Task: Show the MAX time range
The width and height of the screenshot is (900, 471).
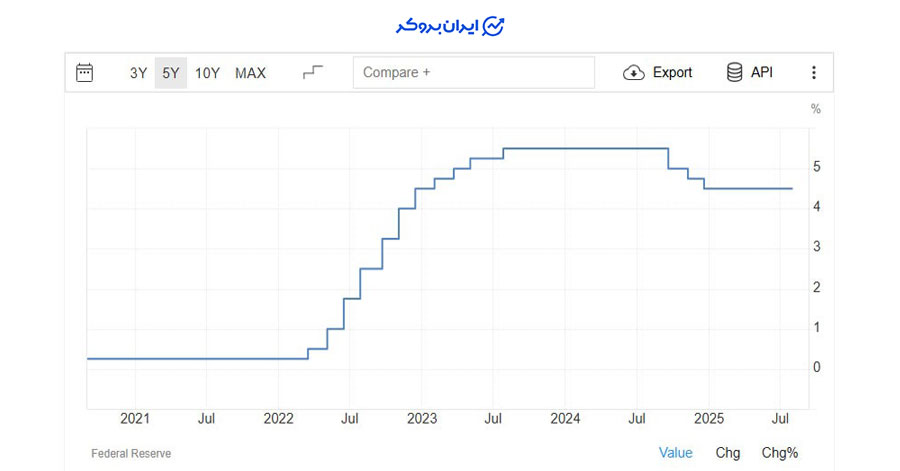Action: (250, 72)
